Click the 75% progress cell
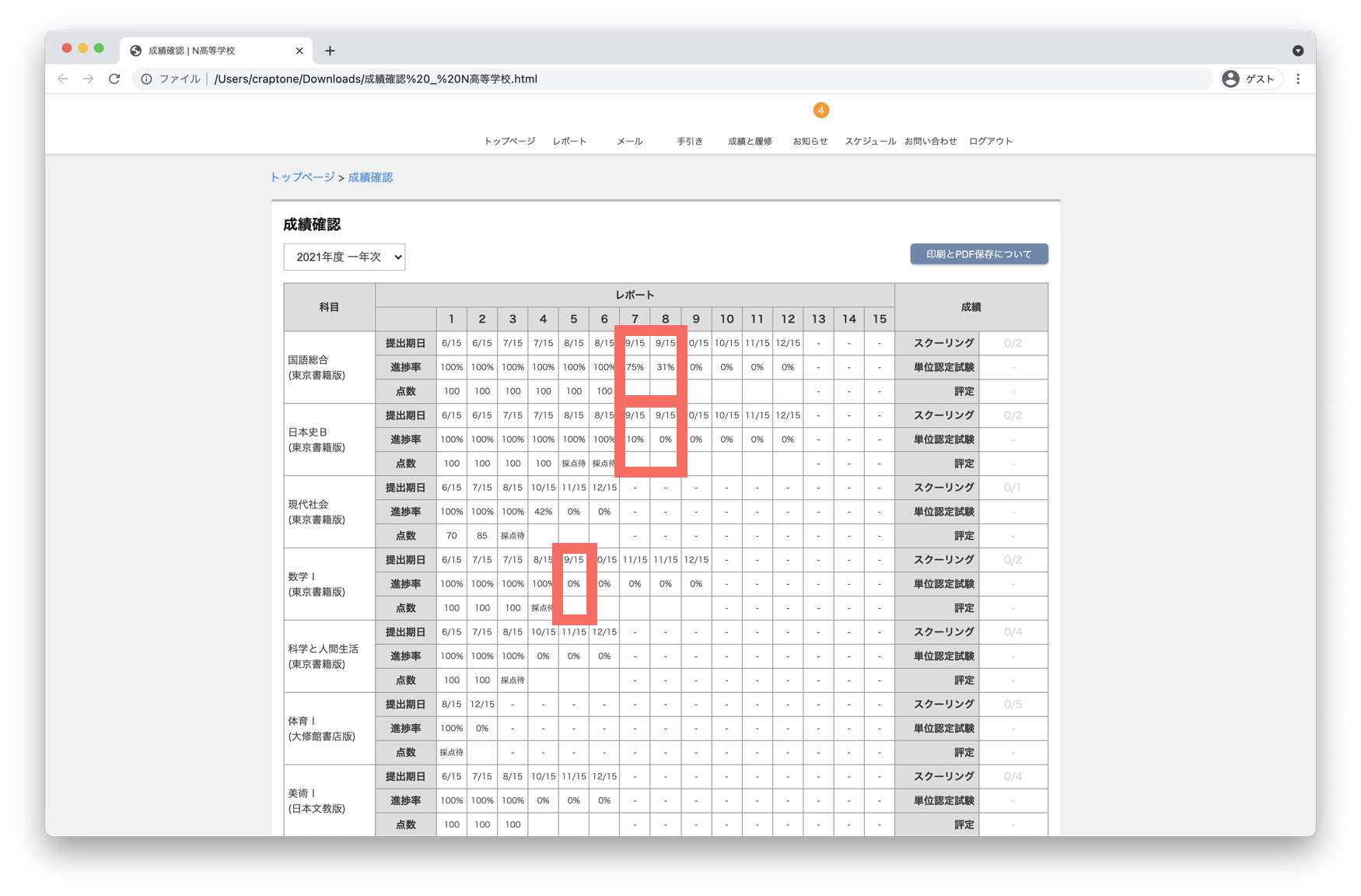Viewport: 1361px width, 896px height. coord(635,367)
